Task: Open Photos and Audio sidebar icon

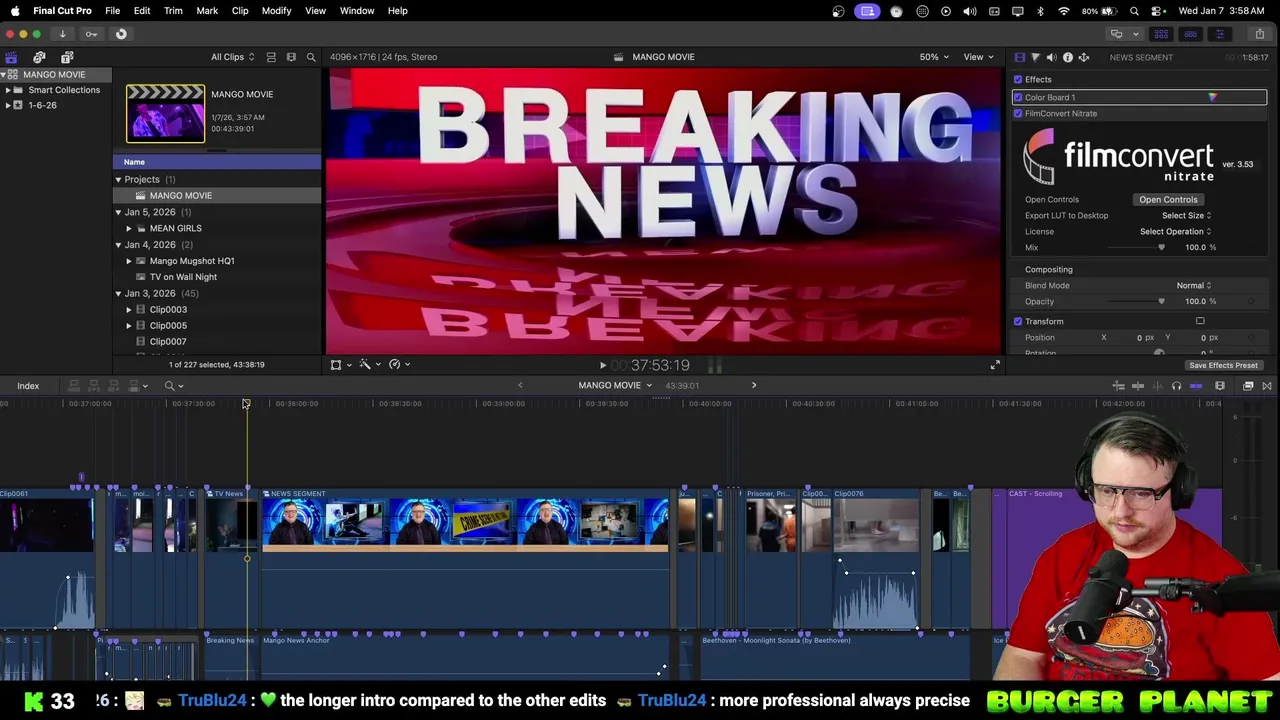Action: tap(39, 58)
